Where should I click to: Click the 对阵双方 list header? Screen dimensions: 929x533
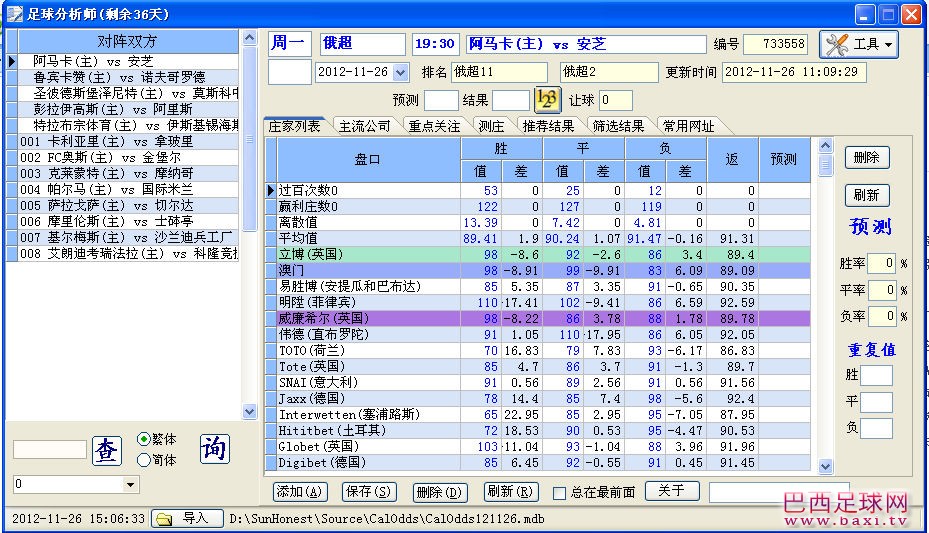(x=128, y=41)
